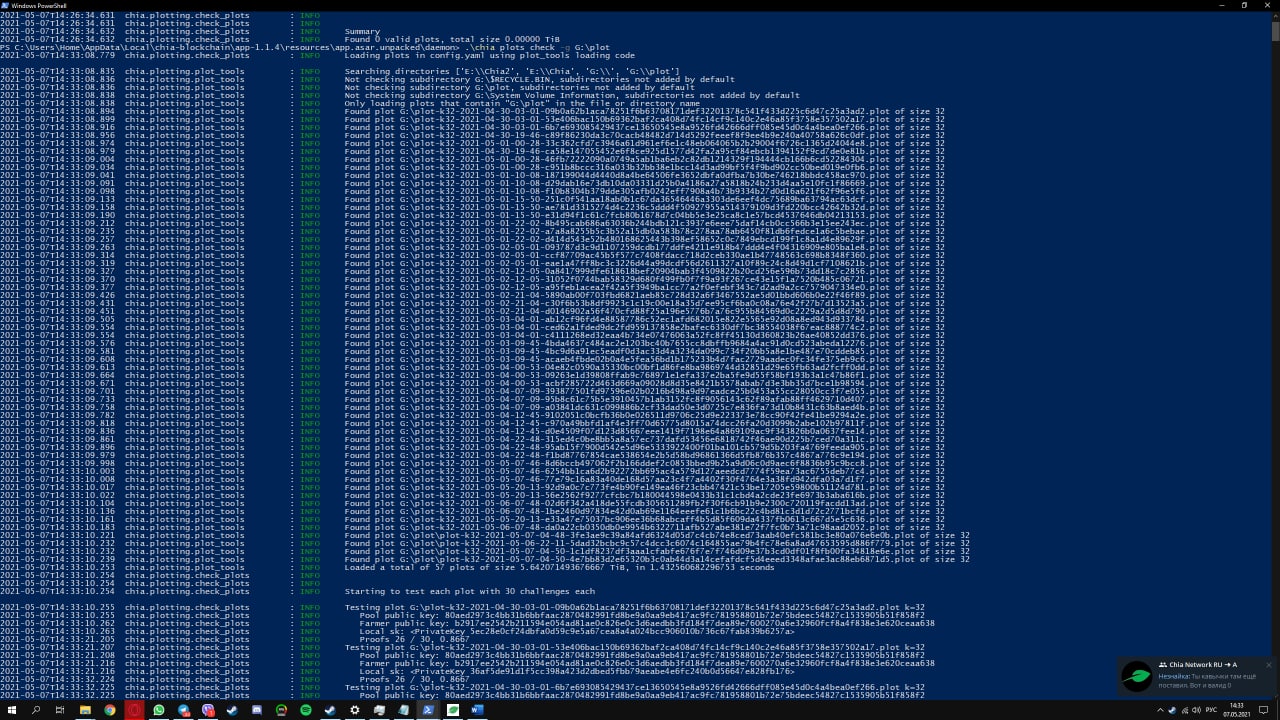Click scrollbar down arrow in PowerShell

tap(1275, 694)
